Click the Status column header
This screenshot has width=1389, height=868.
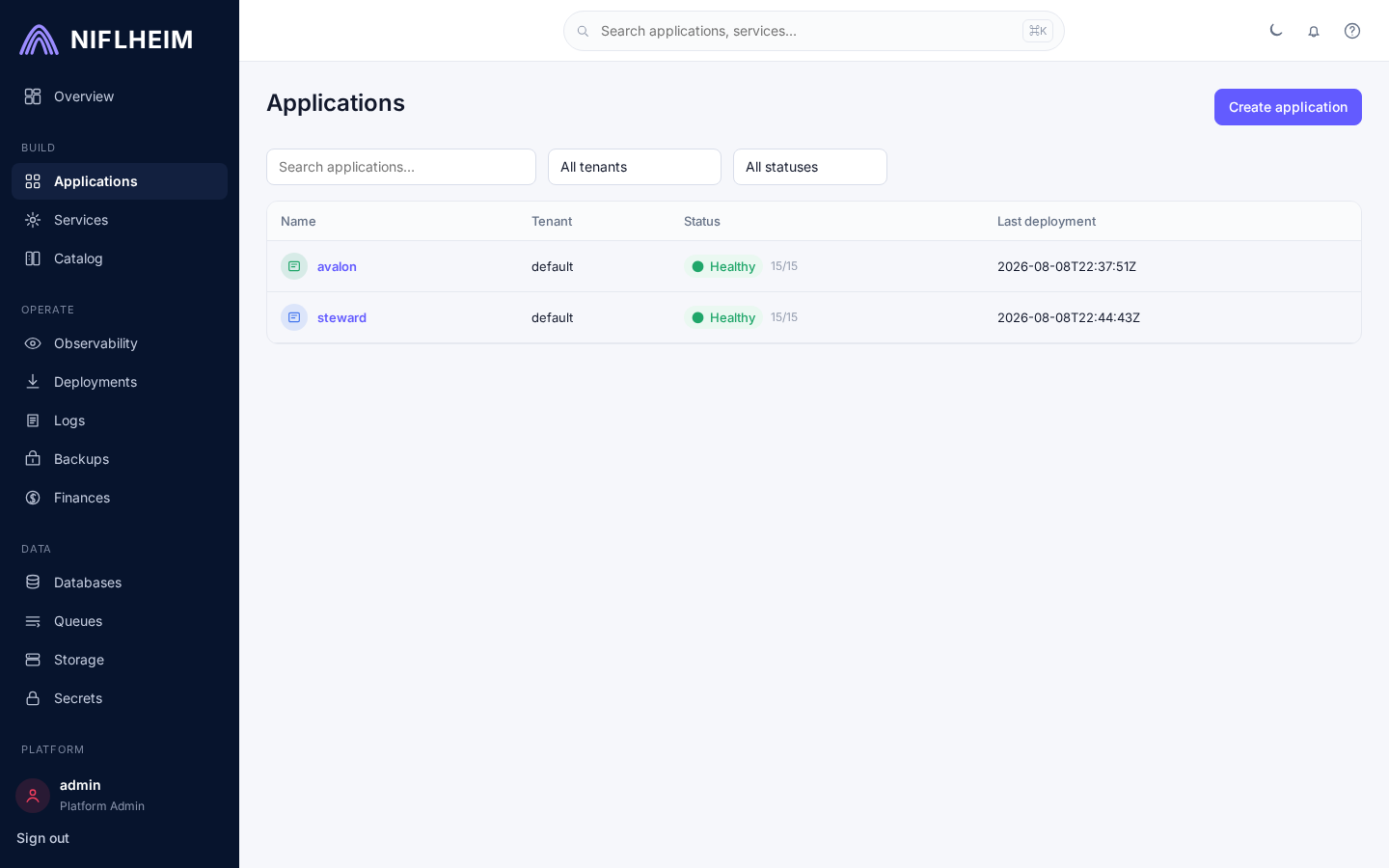click(x=702, y=221)
